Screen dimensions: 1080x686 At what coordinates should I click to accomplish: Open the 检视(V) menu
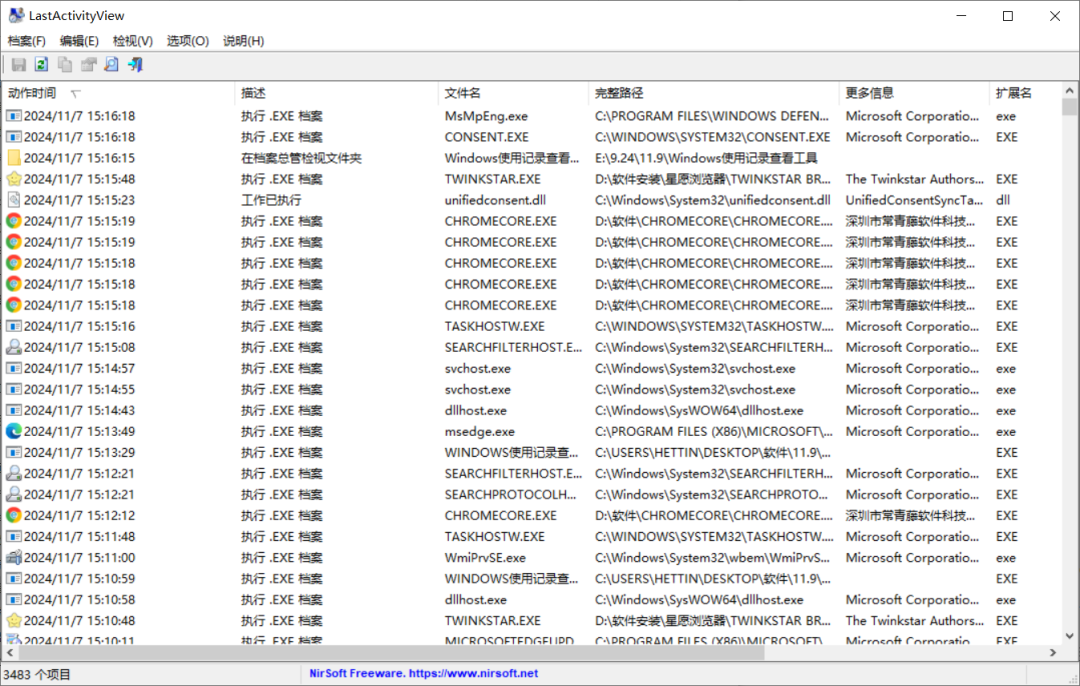tap(133, 41)
